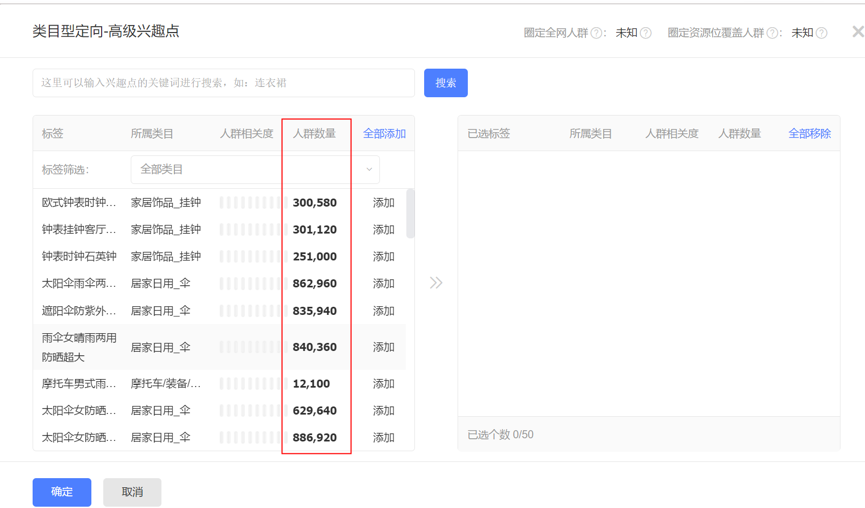The width and height of the screenshot is (865, 508).
Task: Focus the interest keyword search input field
Action: pyautogui.click(x=223, y=83)
